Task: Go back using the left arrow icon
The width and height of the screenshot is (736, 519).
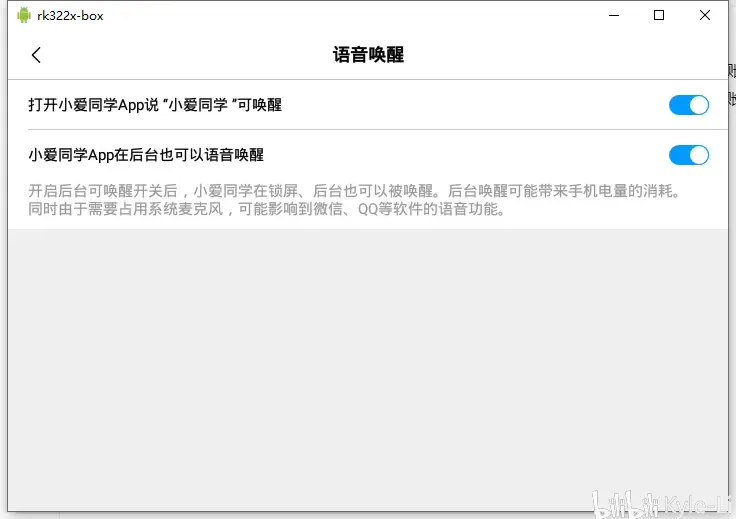Action: point(36,55)
